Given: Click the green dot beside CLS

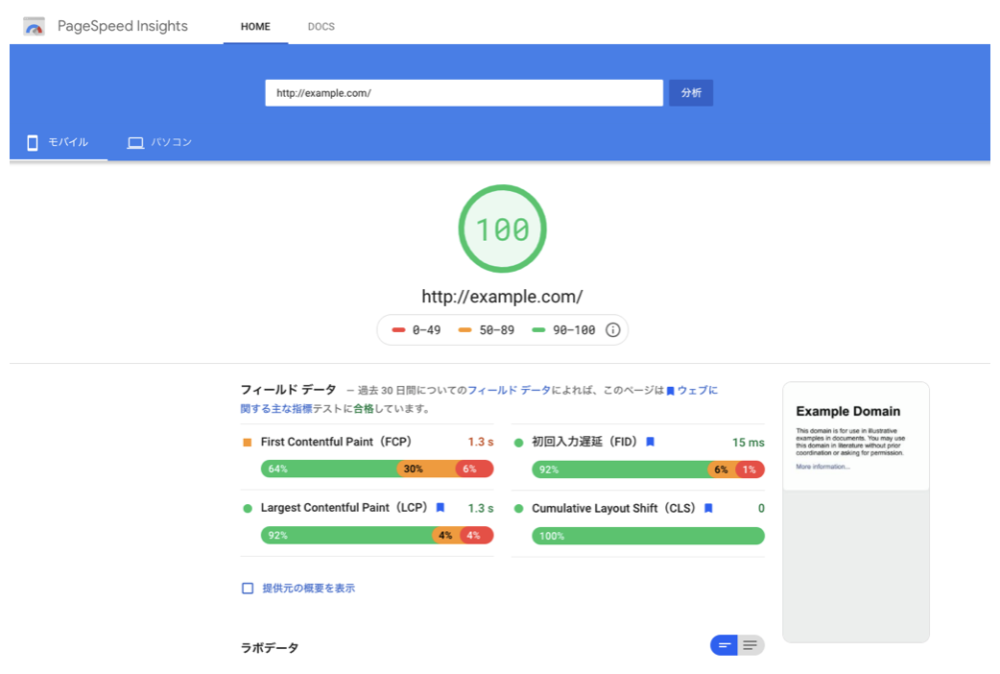Looking at the screenshot, I should [x=518, y=508].
